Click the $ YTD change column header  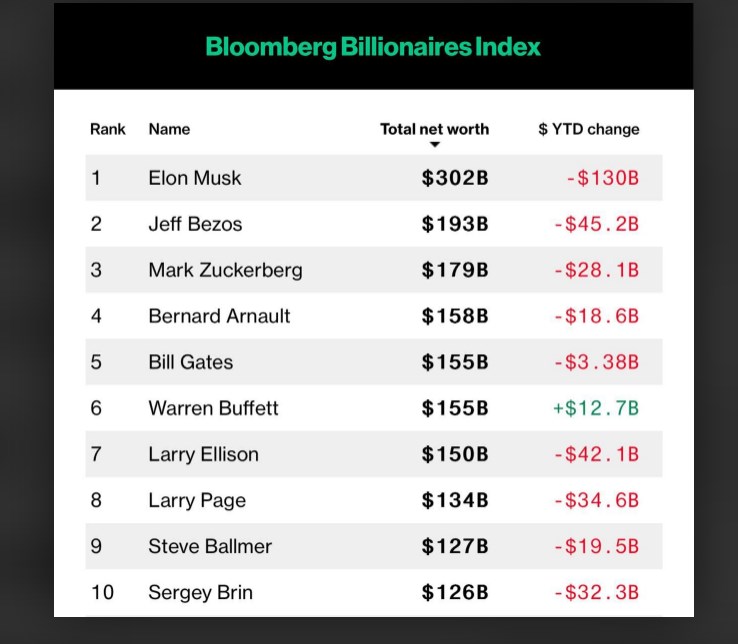click(589, 129)
